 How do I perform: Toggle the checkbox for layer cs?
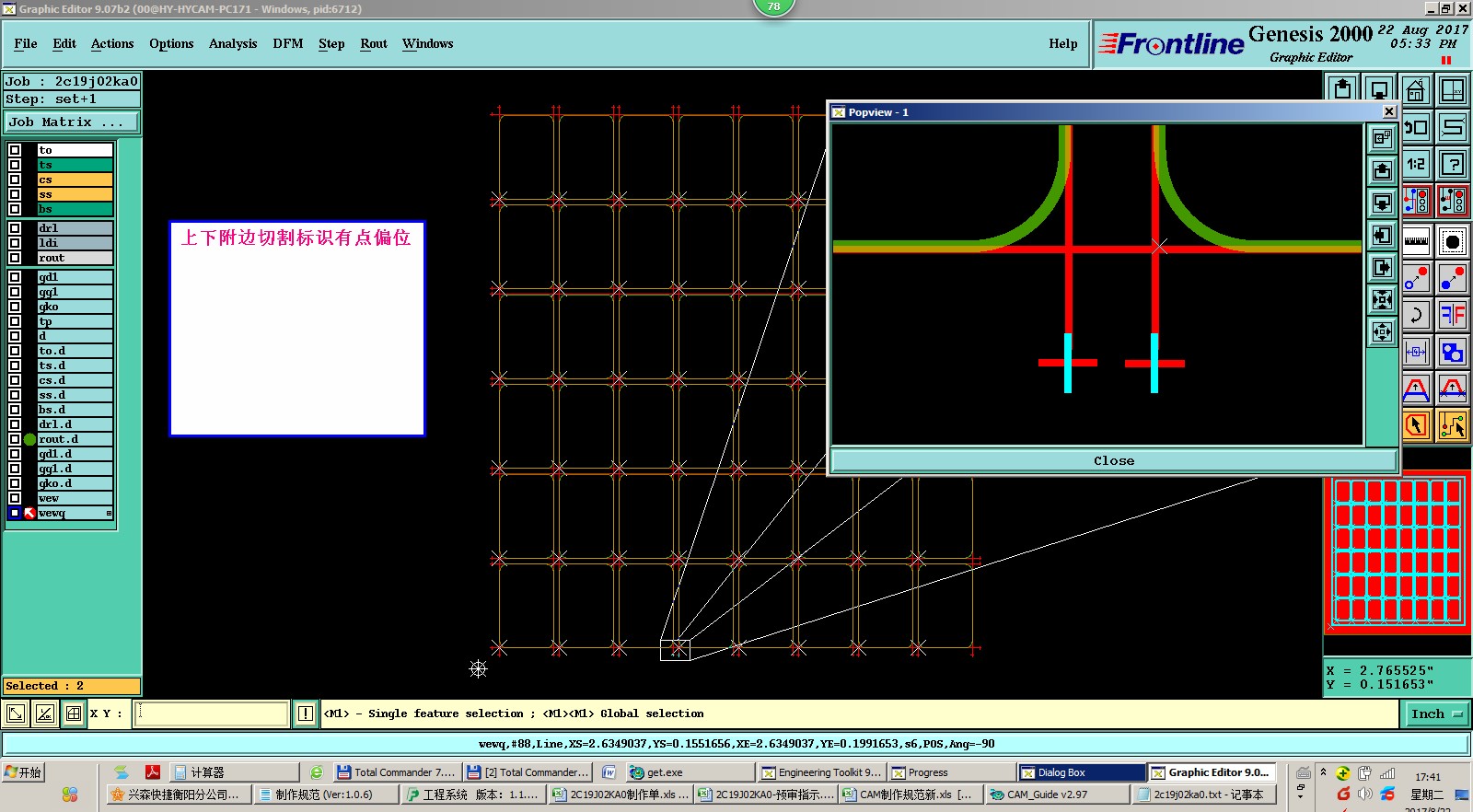(15, 180)
